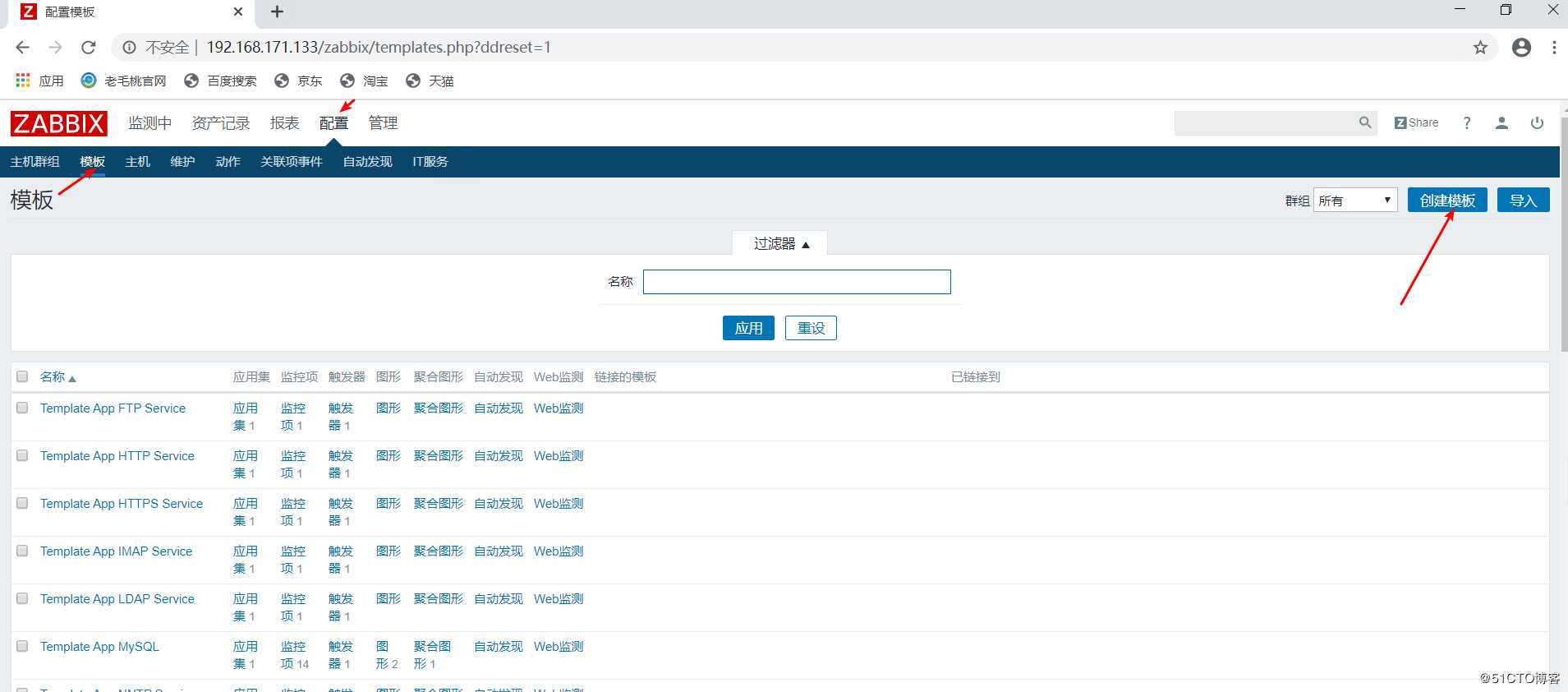
Task: Click the site info icon in the address bar
Action: (129, 48)
